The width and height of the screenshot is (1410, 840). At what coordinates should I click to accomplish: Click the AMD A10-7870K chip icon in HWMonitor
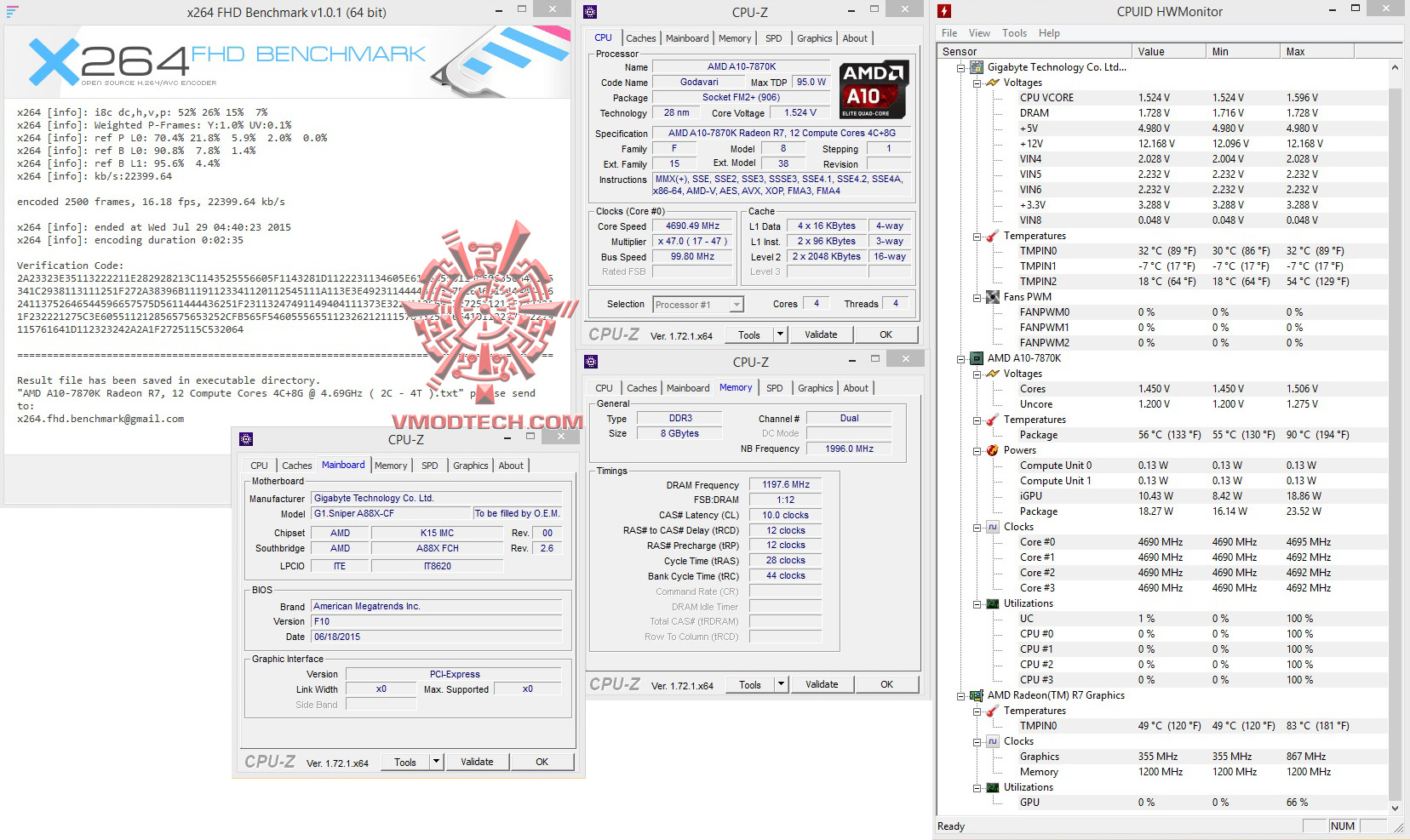click(x=977, y=358)
